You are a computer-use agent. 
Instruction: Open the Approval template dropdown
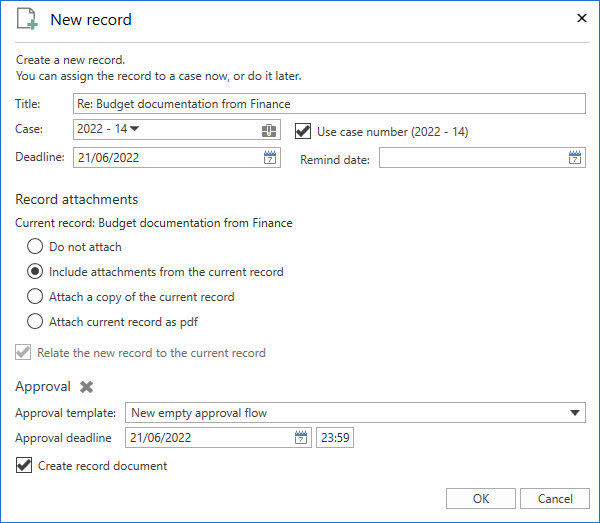click(x=575, y=412)
